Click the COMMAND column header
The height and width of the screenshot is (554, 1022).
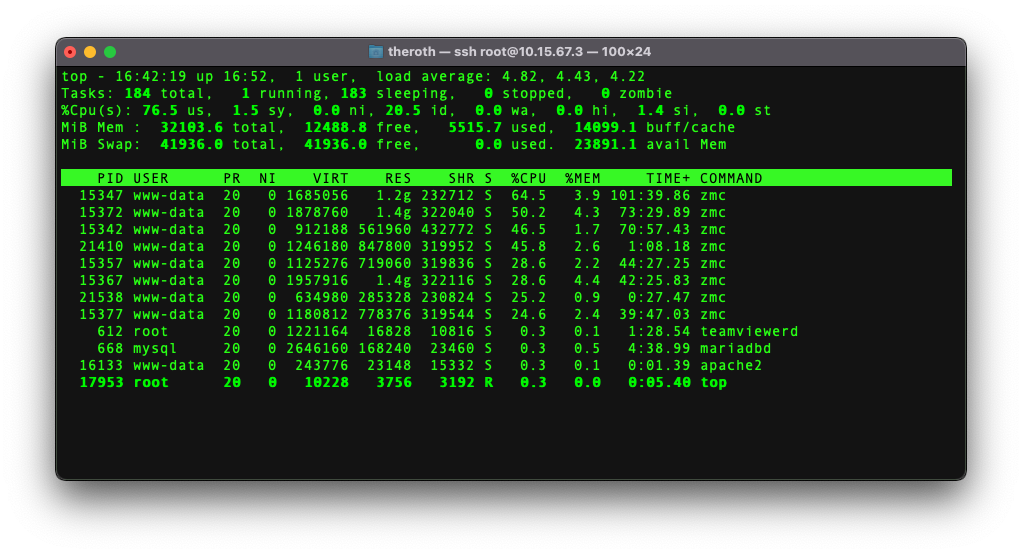(x=731, y=178)
